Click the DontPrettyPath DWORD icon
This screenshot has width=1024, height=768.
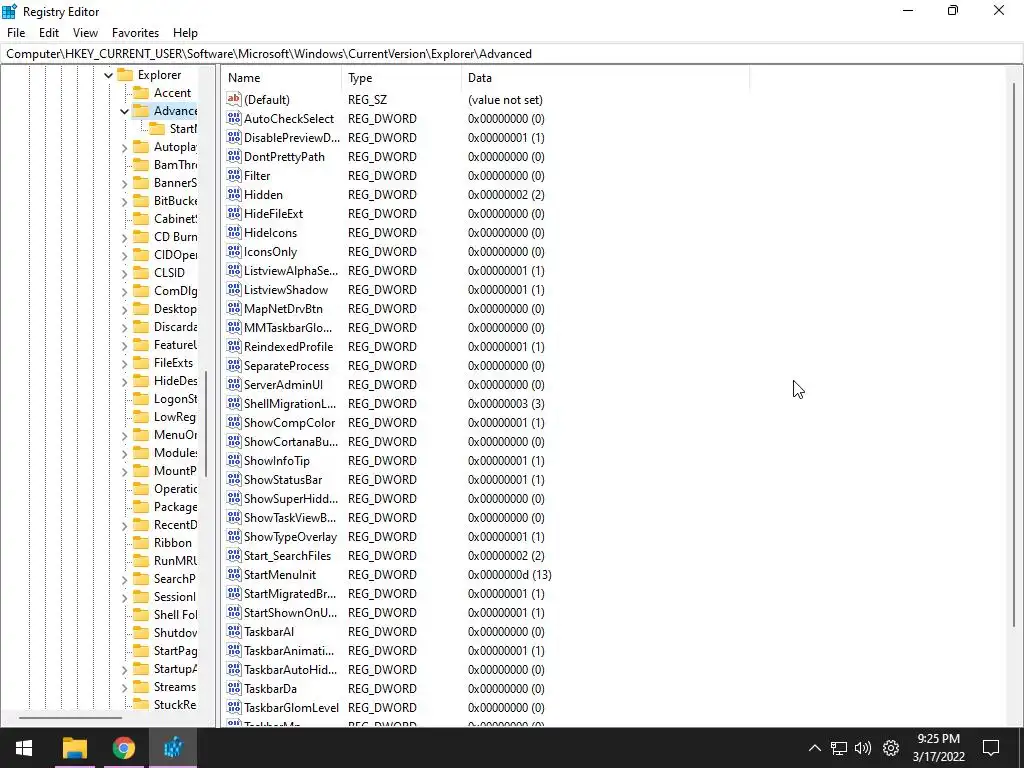click(x=234, y=156)
